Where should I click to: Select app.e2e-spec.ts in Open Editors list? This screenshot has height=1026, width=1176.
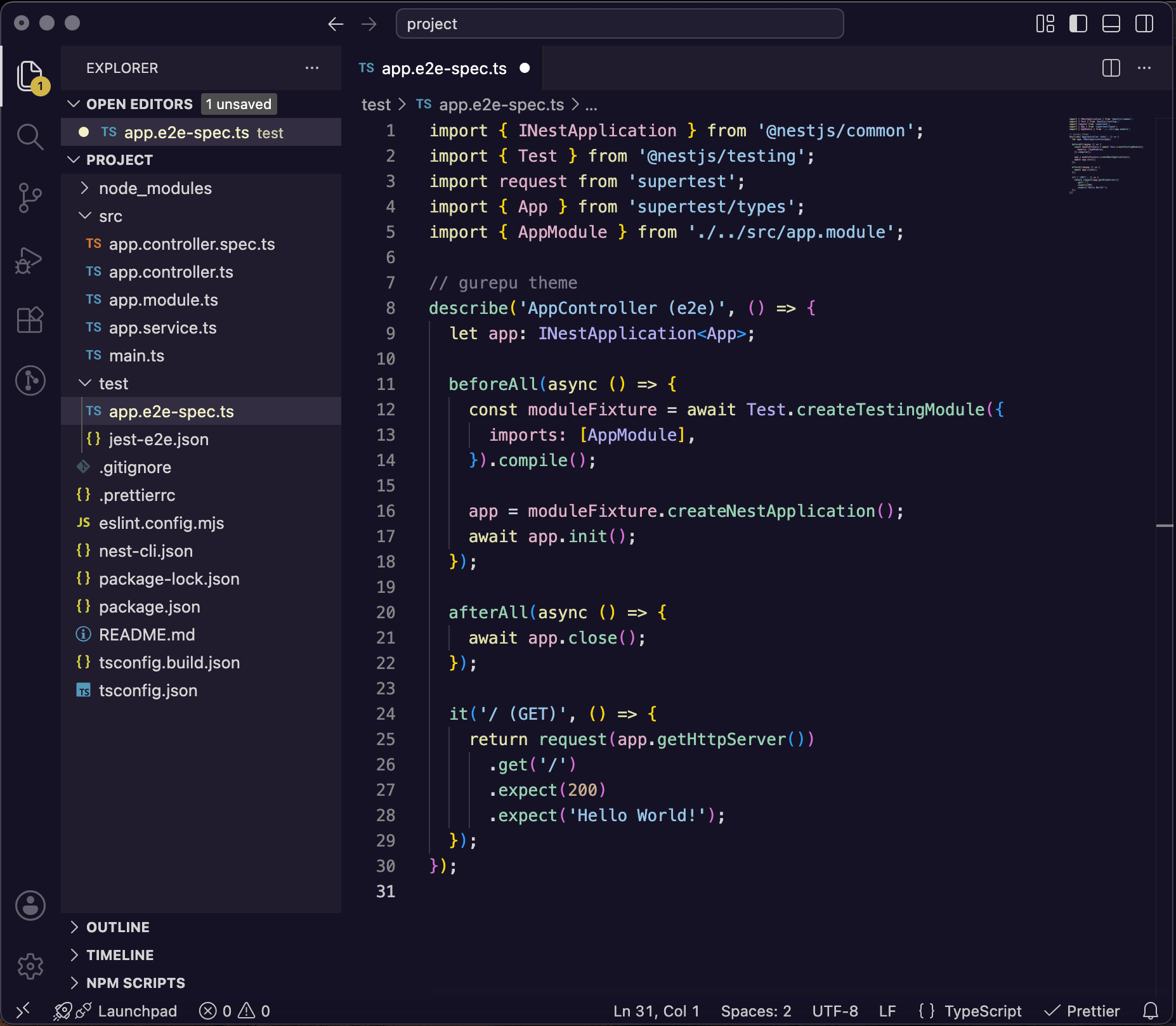point(201,133)
